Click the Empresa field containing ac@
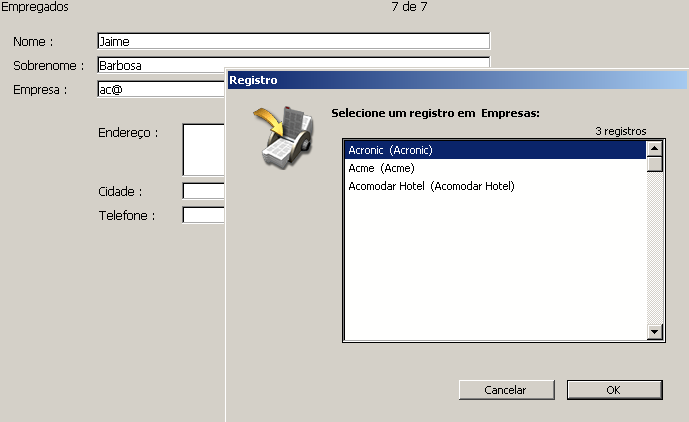The image size is (689, 422). pos(160,89)
